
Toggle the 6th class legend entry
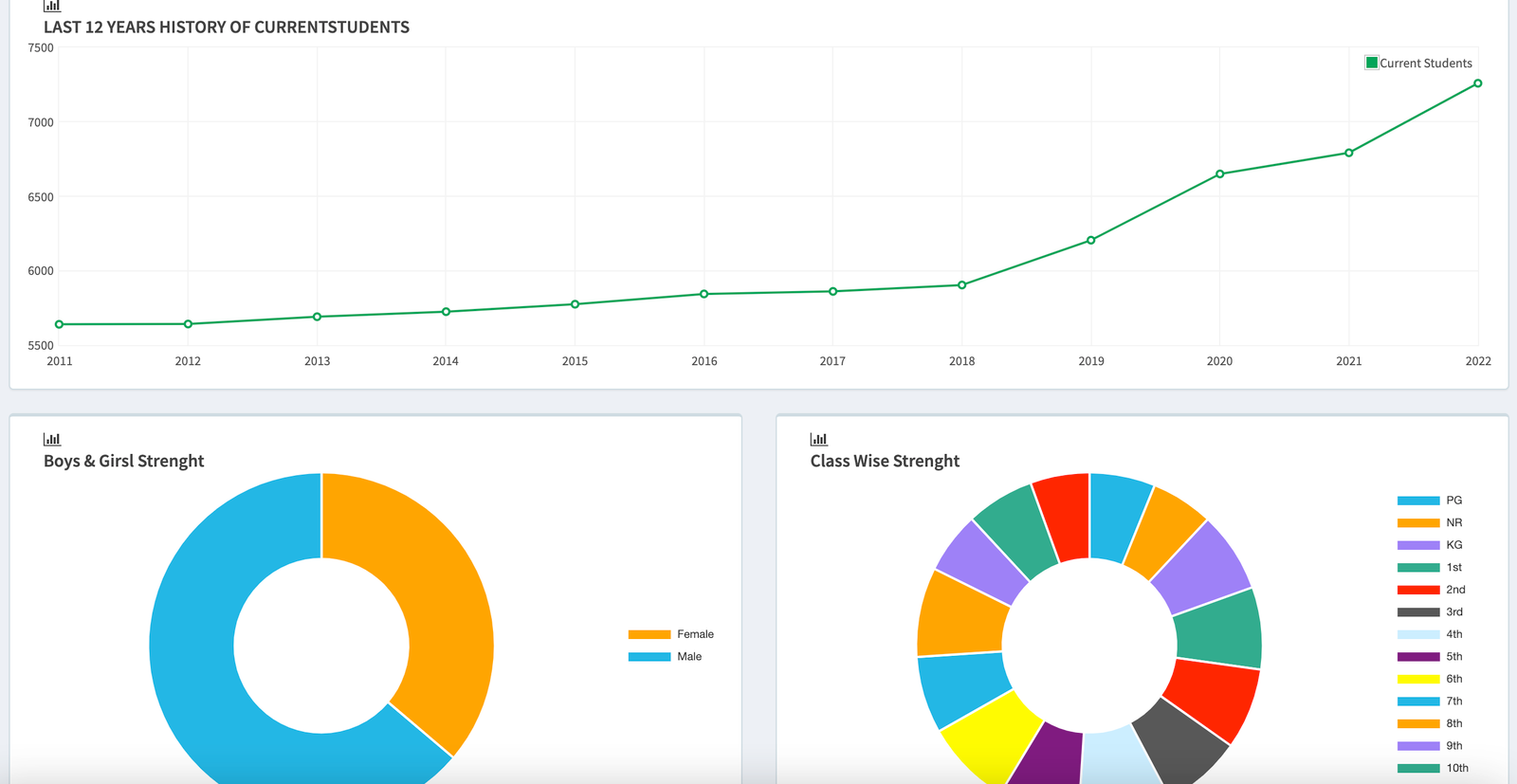(1430, 679)
